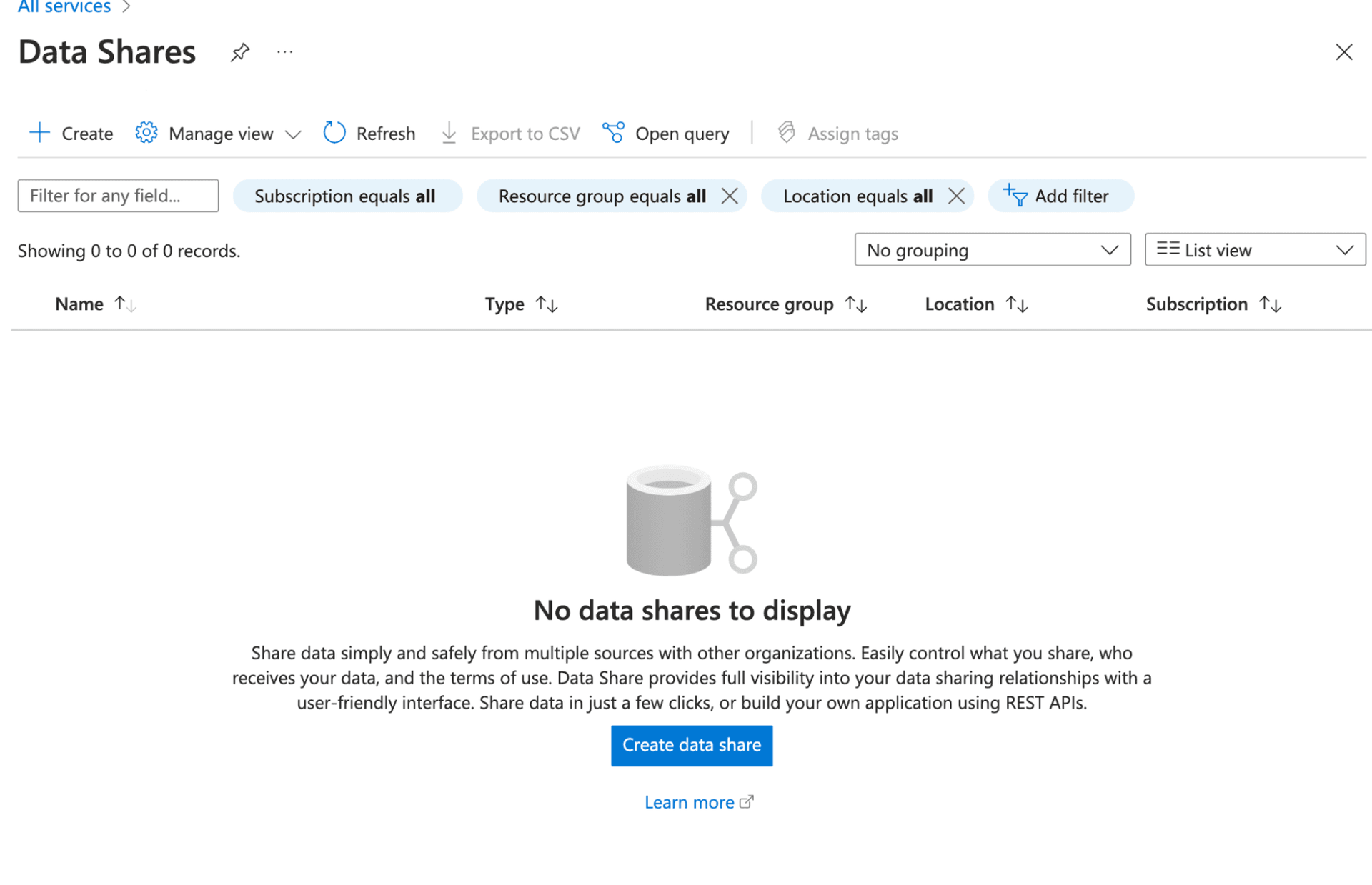
Task: Click the All services breadcrumb link
Action: point(64,7)
